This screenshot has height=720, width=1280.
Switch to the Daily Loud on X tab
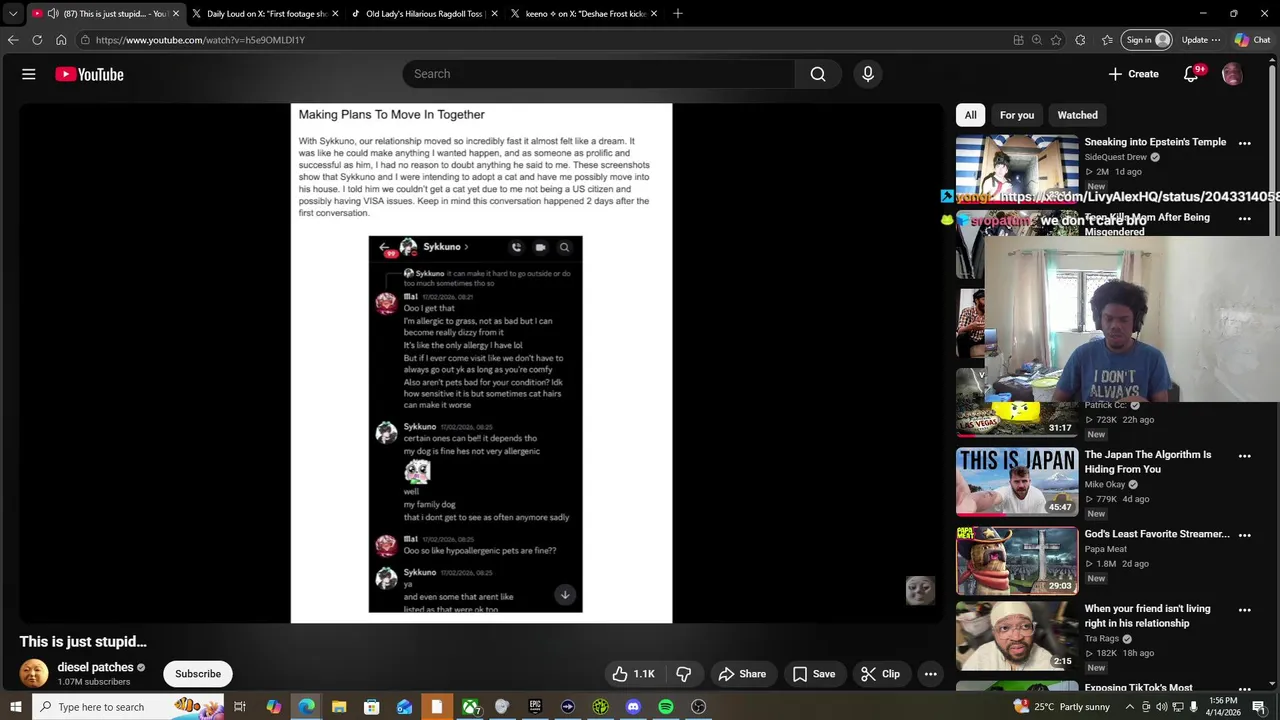[x=266, y=13]
